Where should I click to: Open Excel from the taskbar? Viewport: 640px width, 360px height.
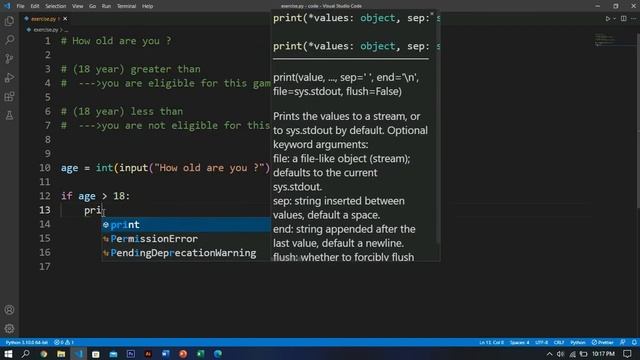pos(200,354)
